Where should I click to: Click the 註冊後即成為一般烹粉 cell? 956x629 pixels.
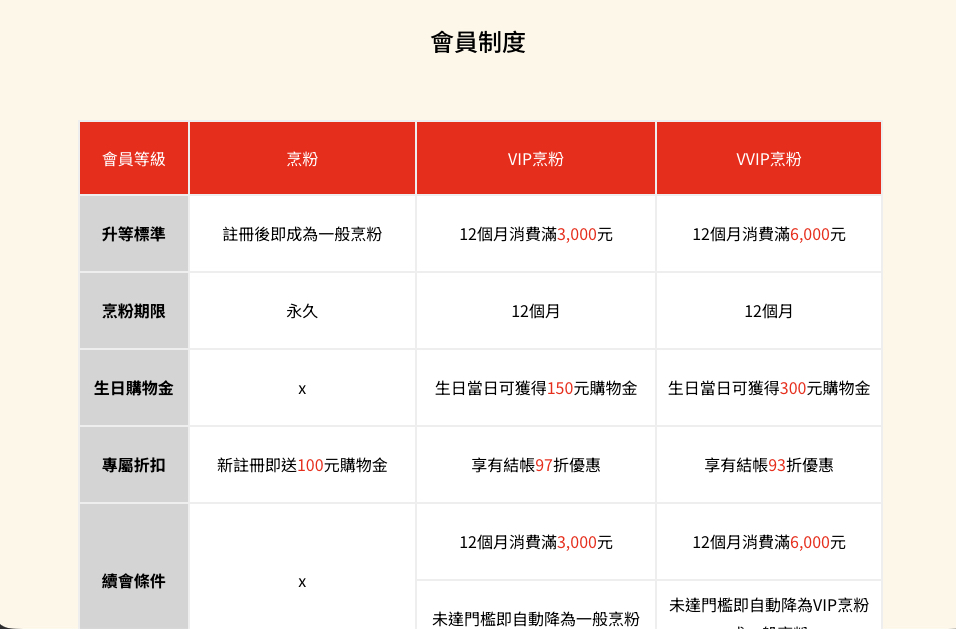302,234
